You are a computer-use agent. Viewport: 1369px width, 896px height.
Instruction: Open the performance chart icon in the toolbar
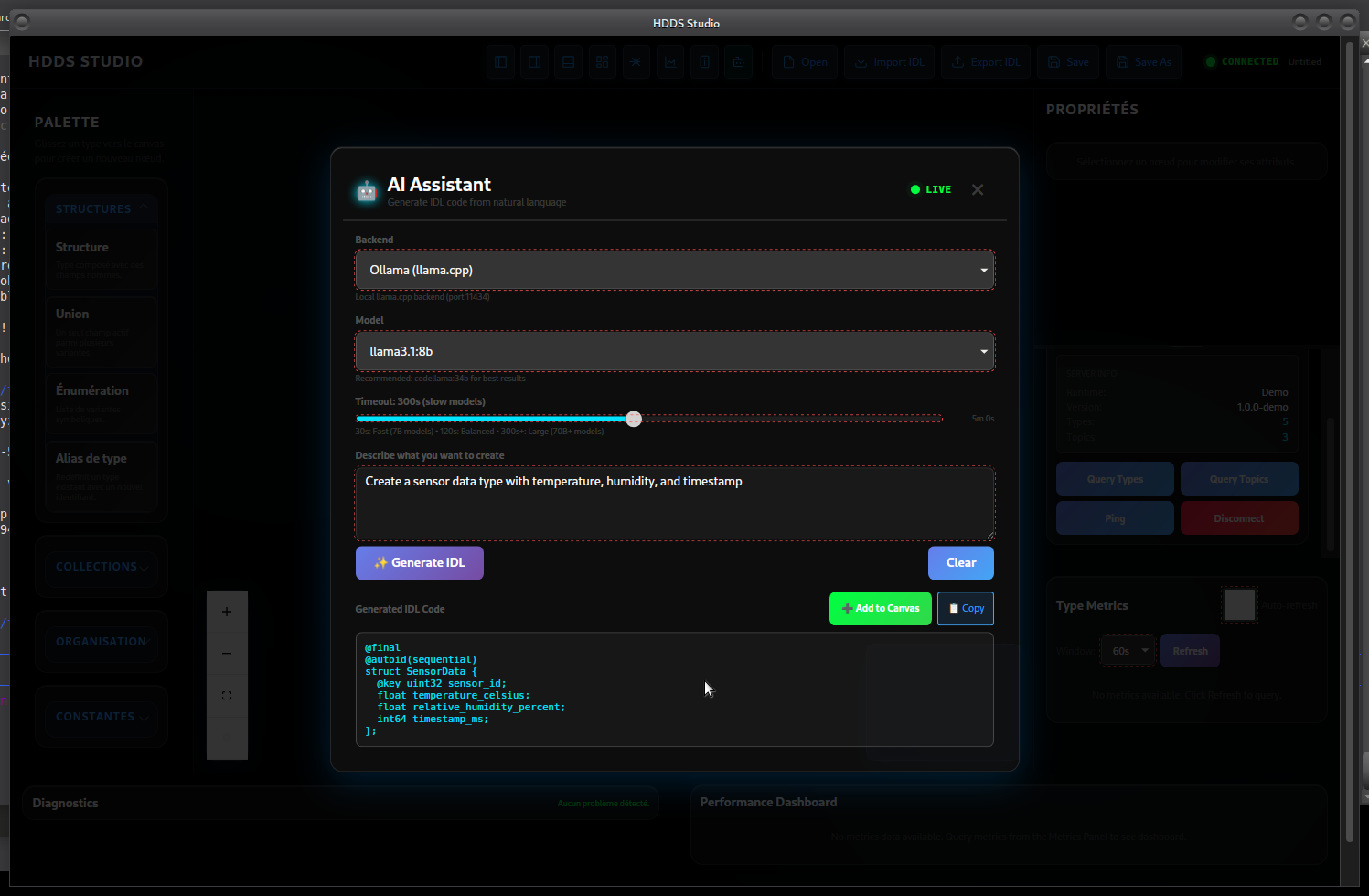pyautogui.click(x=669, y=61)
